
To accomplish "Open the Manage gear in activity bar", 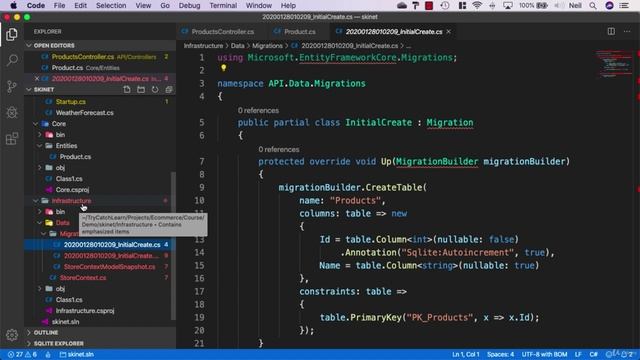I will 12,335.
